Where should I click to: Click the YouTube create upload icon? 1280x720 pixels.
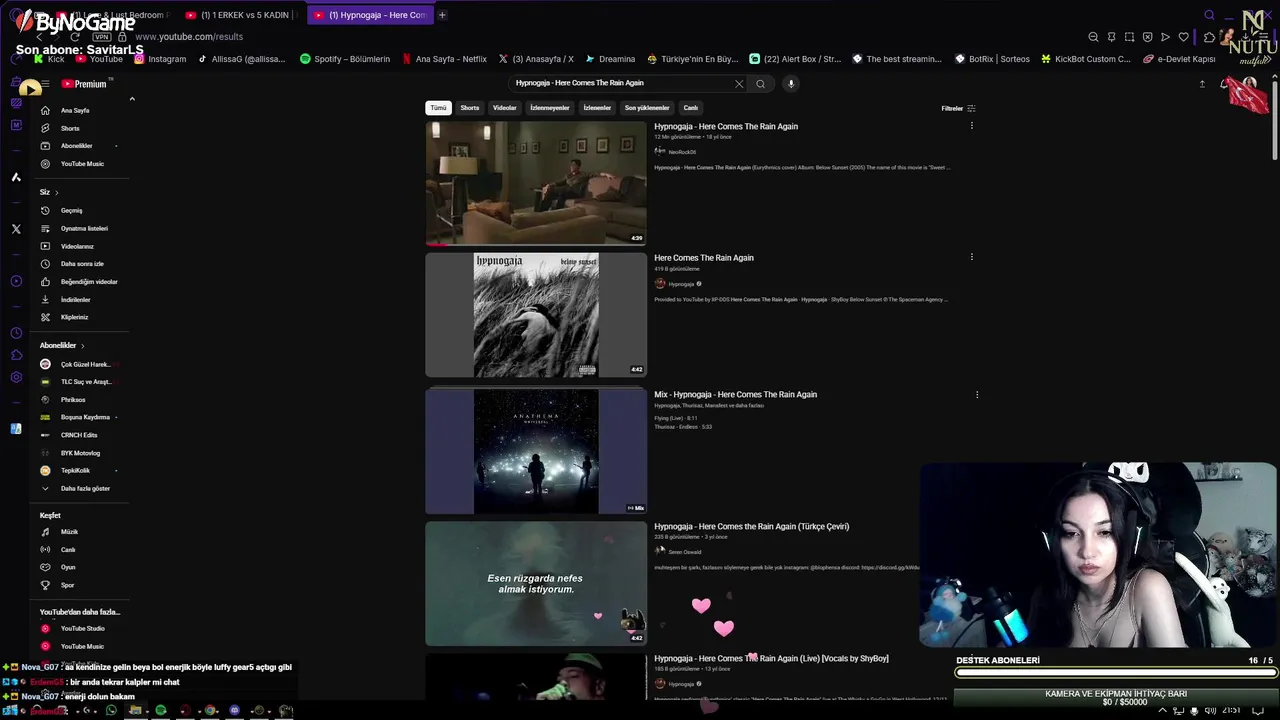[1202, 84]
